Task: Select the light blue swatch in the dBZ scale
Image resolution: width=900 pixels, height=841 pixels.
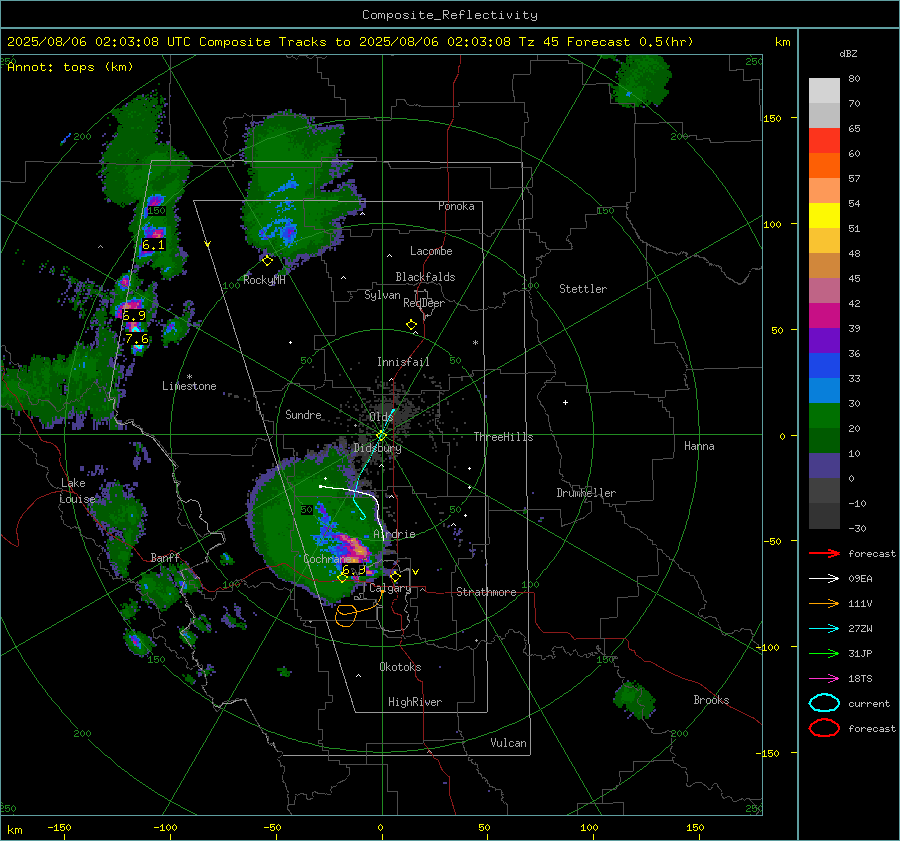Action: (x=824, y=390)
